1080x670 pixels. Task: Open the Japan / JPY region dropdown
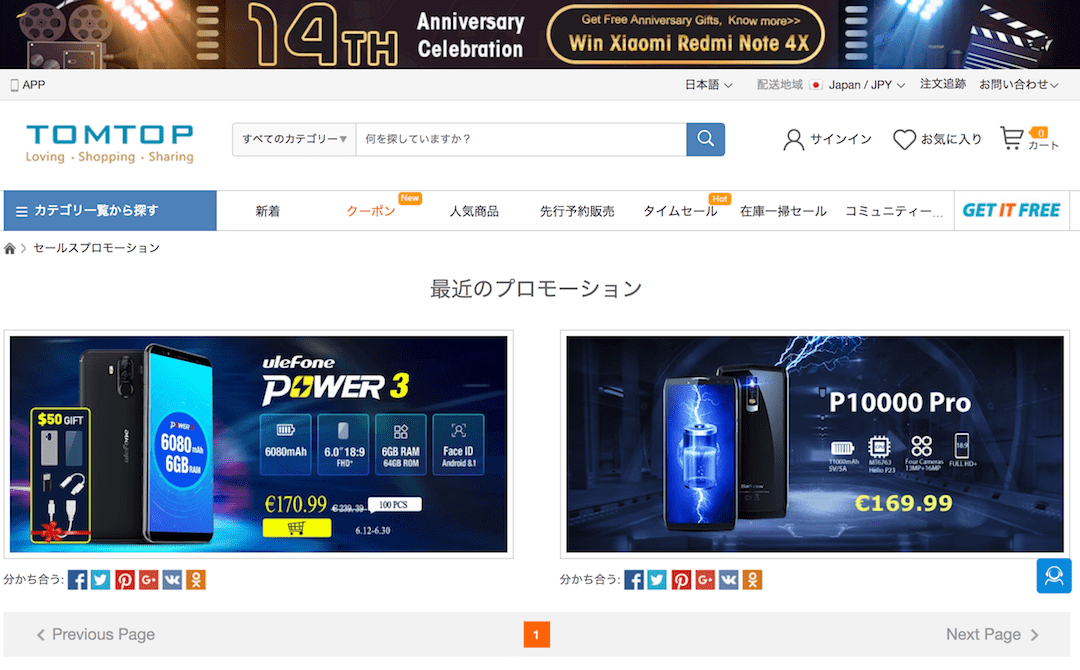coord(866,85)
